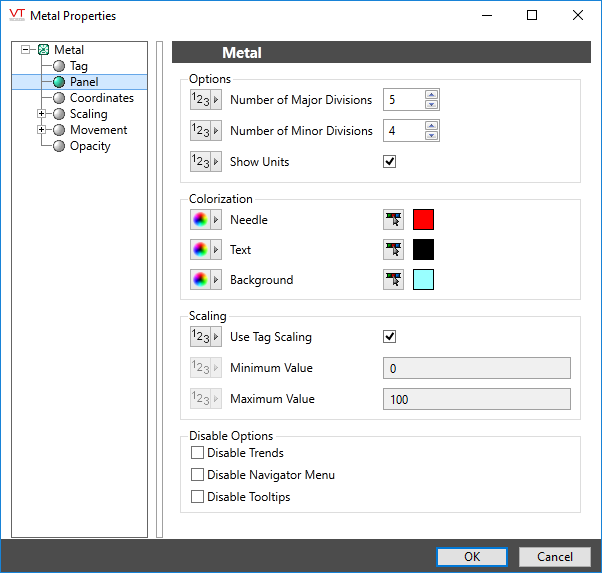Click the Needle color picker palette button
Viewport: 602px width, 573px height.
[394, 220]
